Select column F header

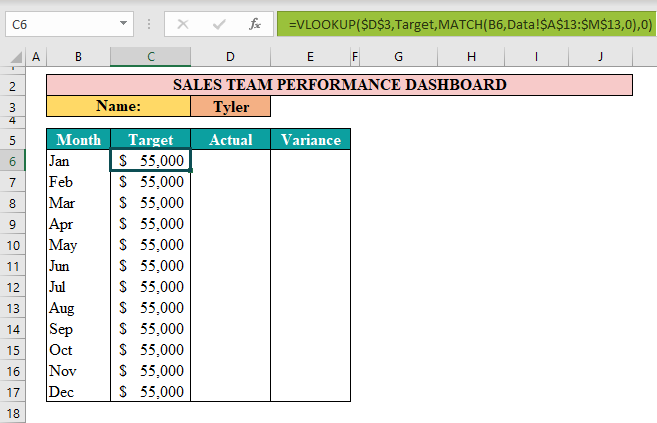click(x=355, y=57)
